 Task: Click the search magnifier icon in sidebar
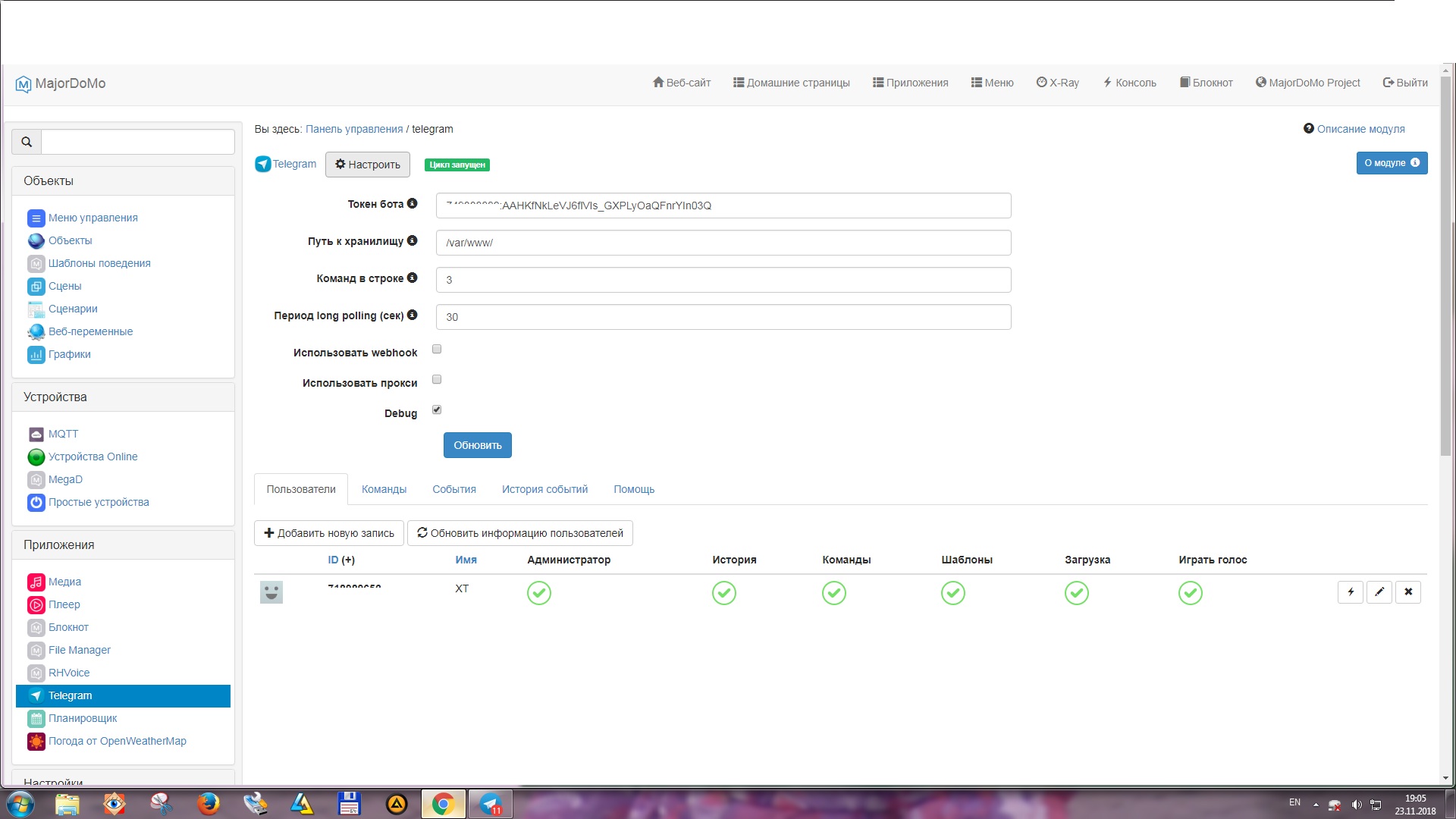pyautogui.click(x=27, y=142)
